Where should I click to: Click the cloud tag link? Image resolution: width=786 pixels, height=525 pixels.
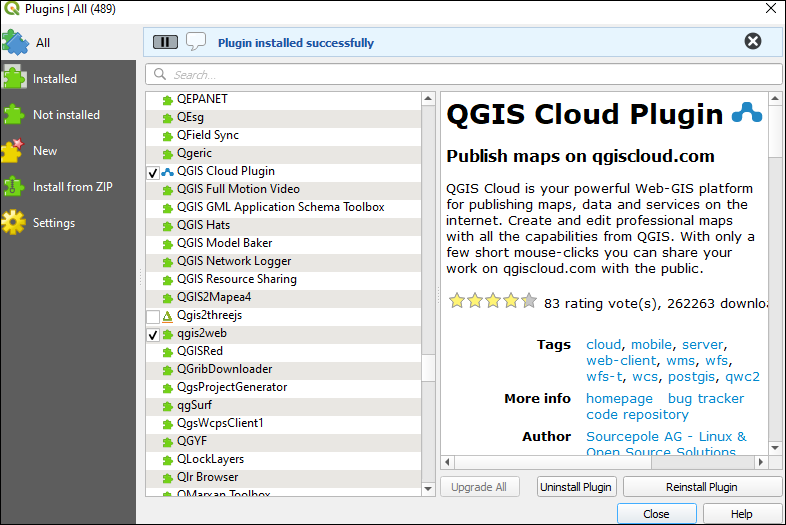coord(604,344)
